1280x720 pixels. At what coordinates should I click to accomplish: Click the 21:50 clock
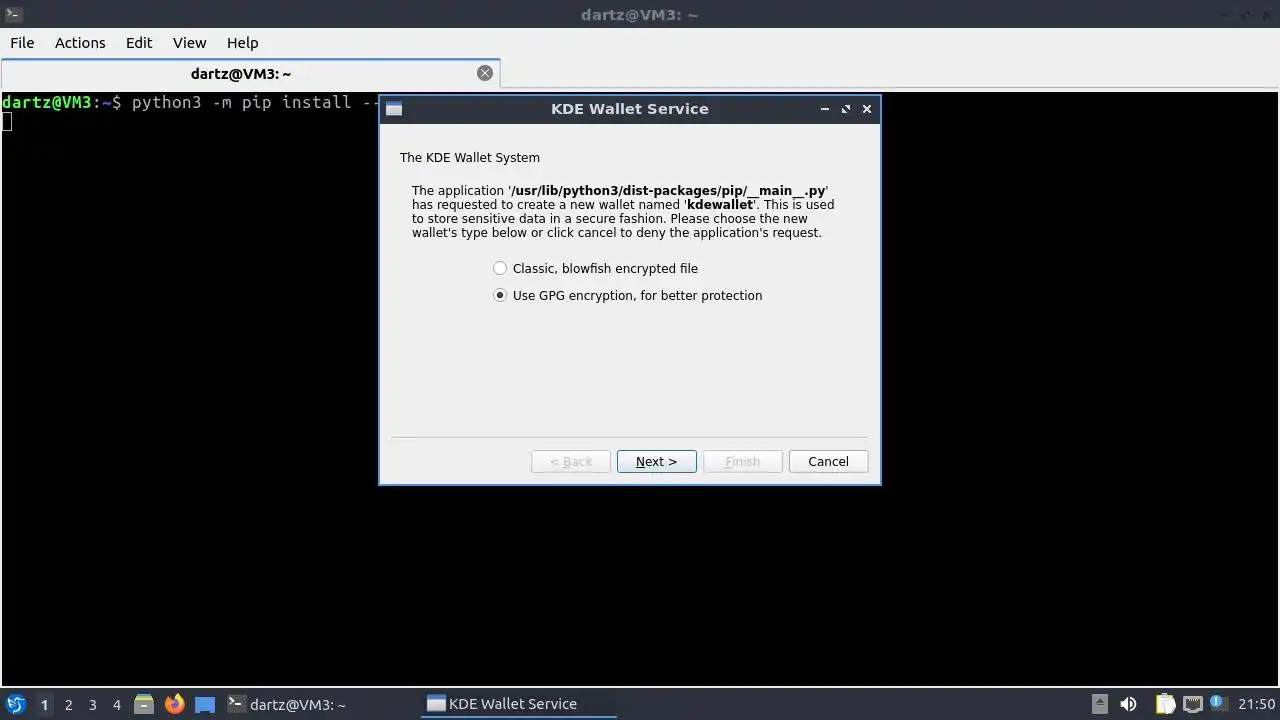(1256, 704)
